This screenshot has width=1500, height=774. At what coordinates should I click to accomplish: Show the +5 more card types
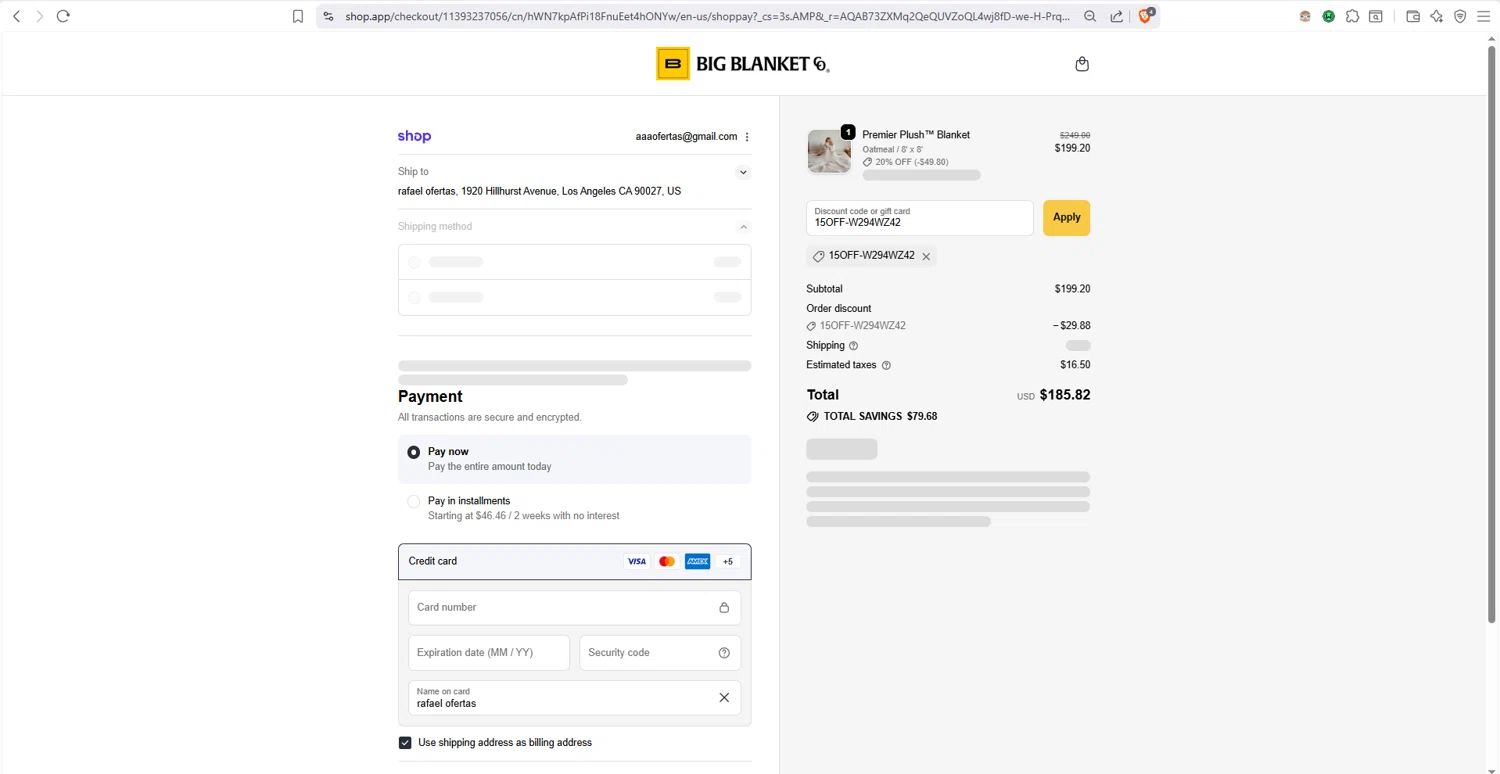[x=728, y=562]
